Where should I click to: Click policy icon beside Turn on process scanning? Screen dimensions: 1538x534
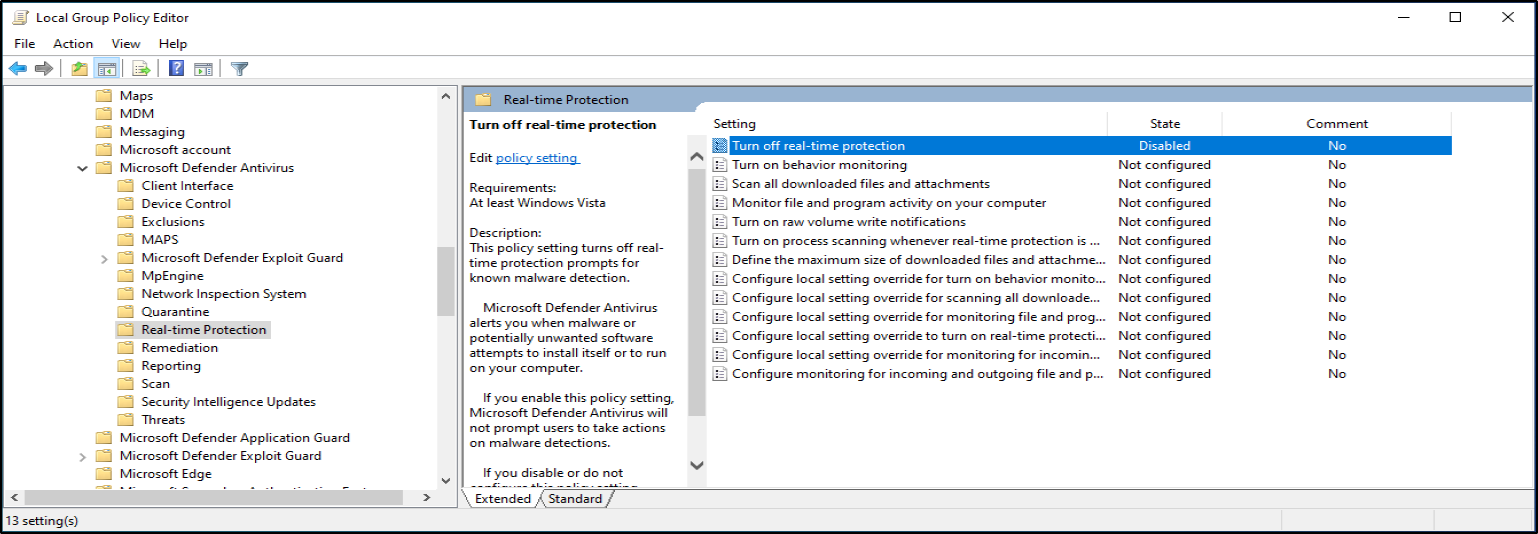click(720, 241)
